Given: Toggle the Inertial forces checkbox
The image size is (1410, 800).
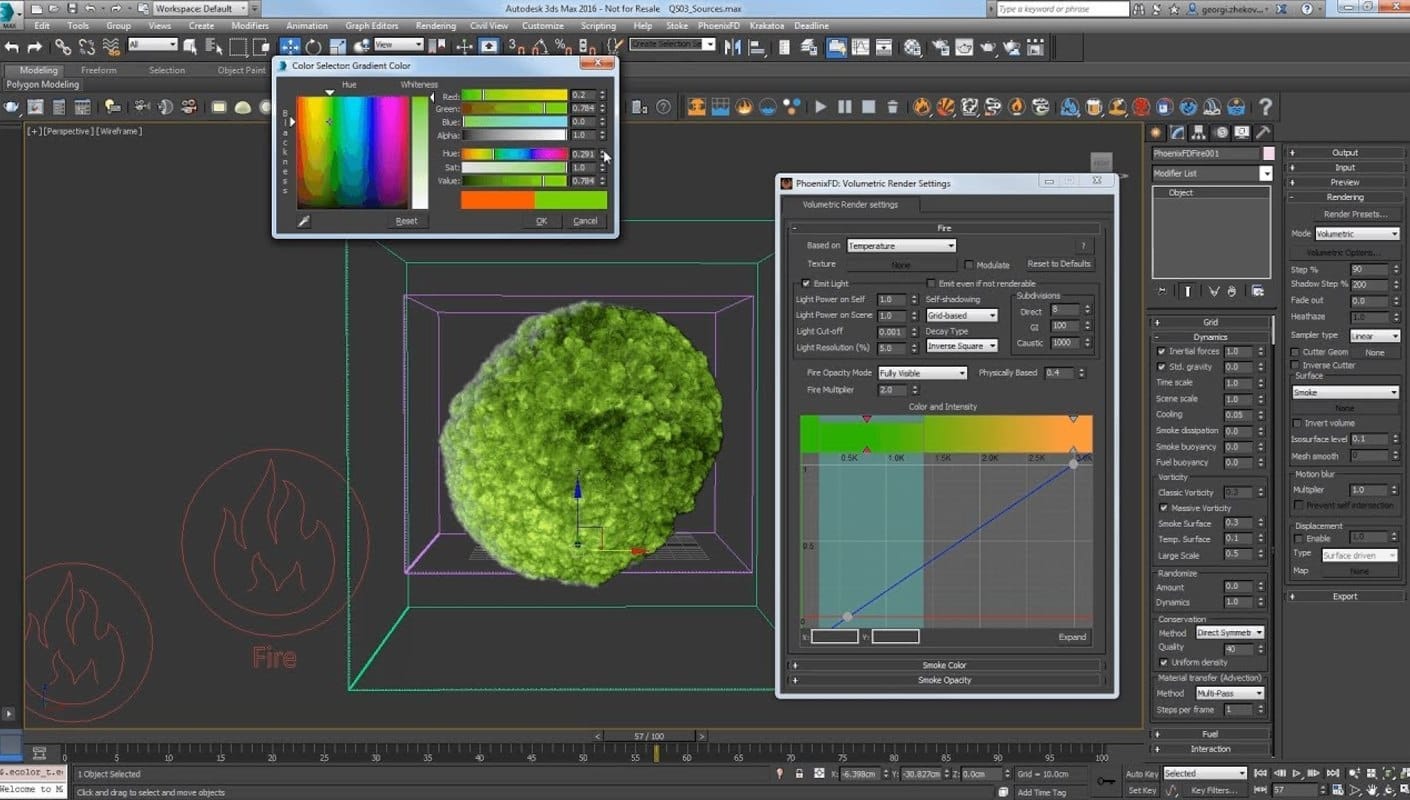Looking at the screenshot, I should 1161,352.
